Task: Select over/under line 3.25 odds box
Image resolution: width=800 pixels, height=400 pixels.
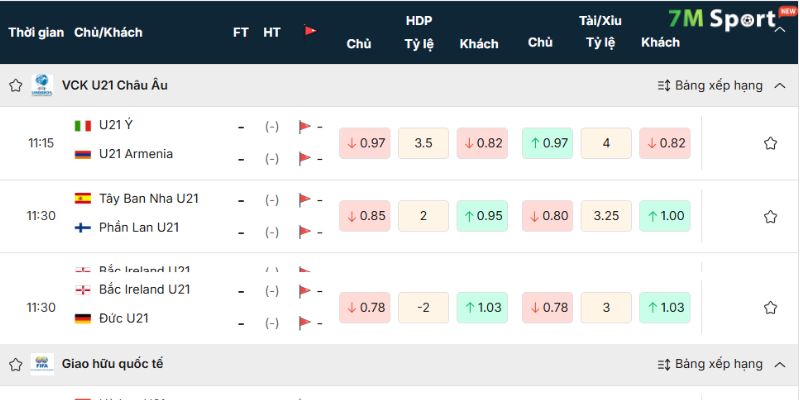Action: pyautogui.click(x=606, y=216)
